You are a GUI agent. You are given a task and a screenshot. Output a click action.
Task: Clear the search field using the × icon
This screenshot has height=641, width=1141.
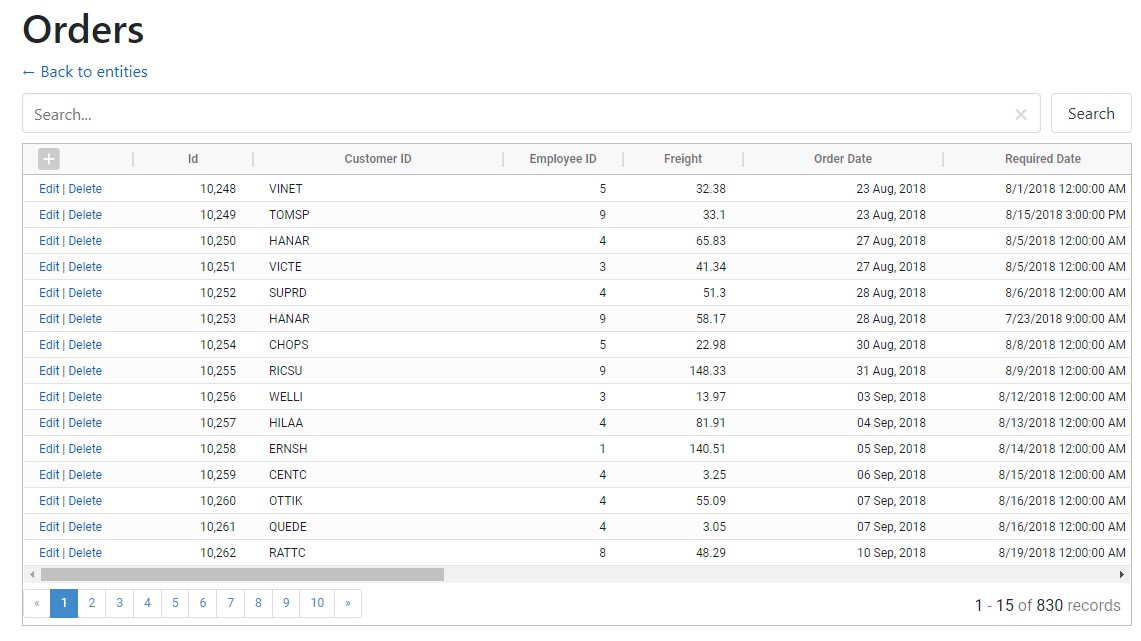pyautogui.click(x=1021, y=113)
